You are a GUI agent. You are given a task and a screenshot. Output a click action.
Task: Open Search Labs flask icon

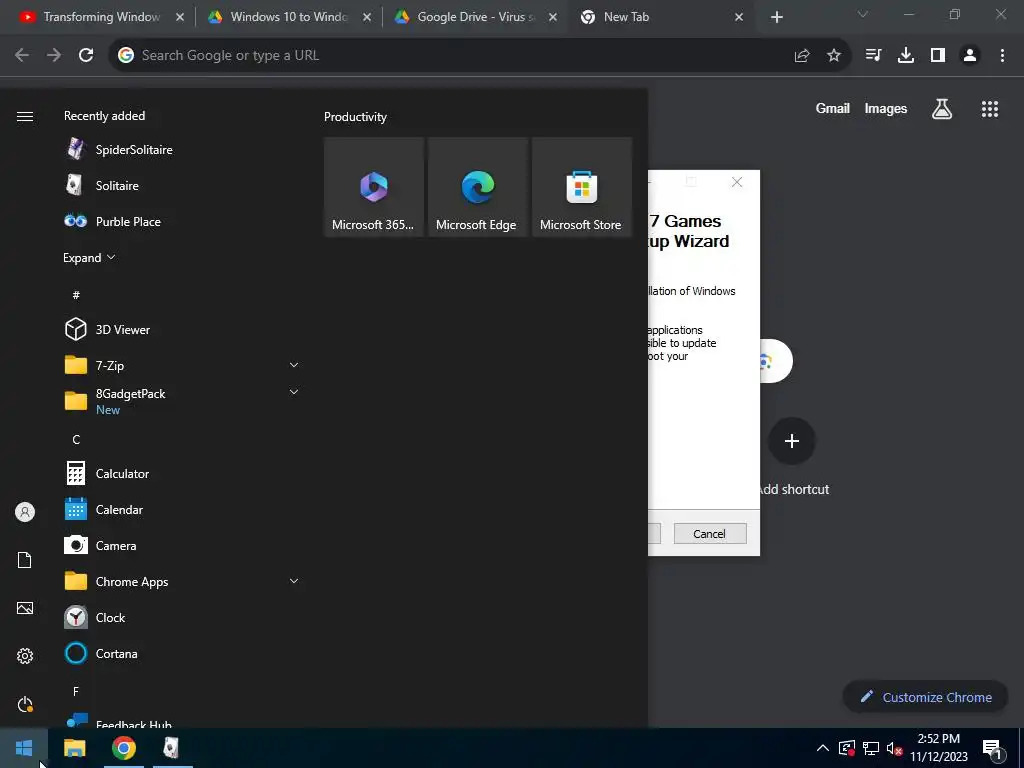click(x=942, y=109)
